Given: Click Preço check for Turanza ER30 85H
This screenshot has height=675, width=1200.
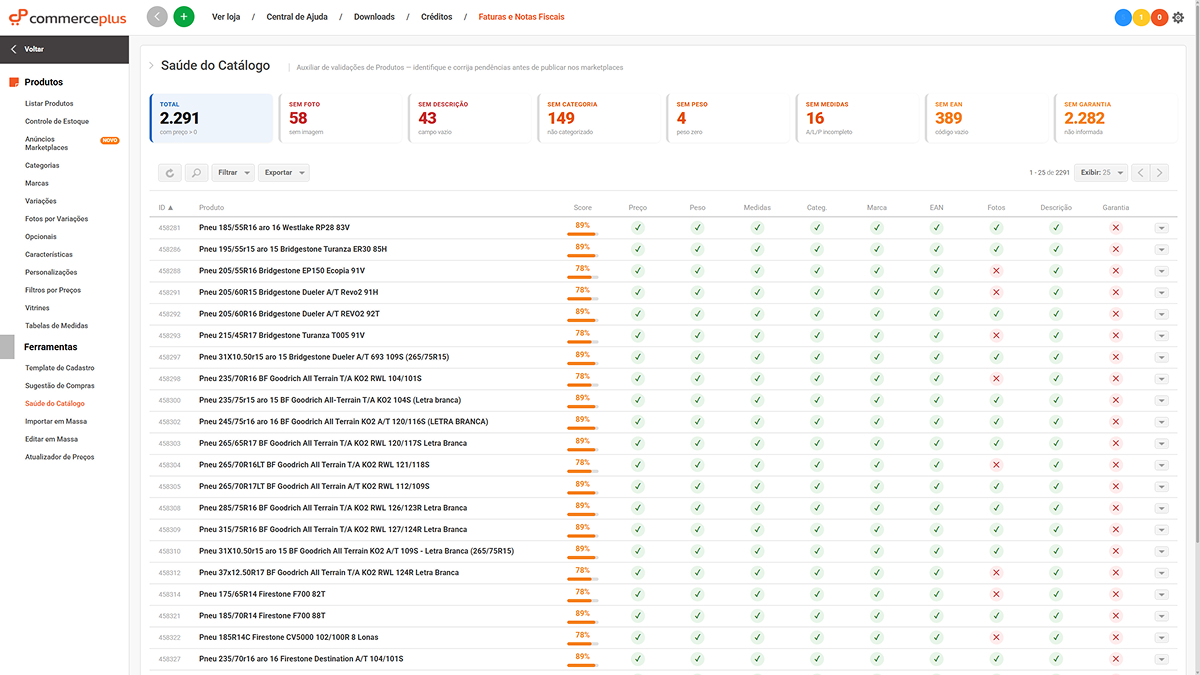Looking at the screenshot, I should point(638,249).
